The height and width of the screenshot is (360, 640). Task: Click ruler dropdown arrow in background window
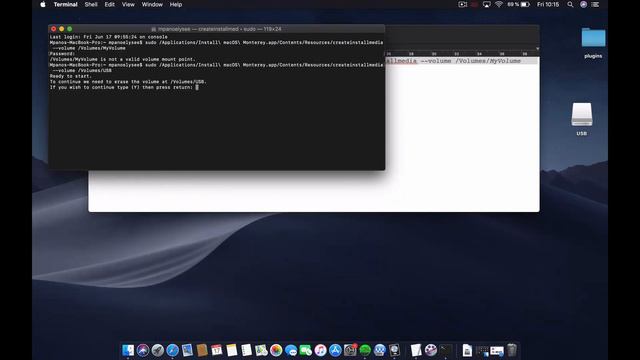point(537,49)
